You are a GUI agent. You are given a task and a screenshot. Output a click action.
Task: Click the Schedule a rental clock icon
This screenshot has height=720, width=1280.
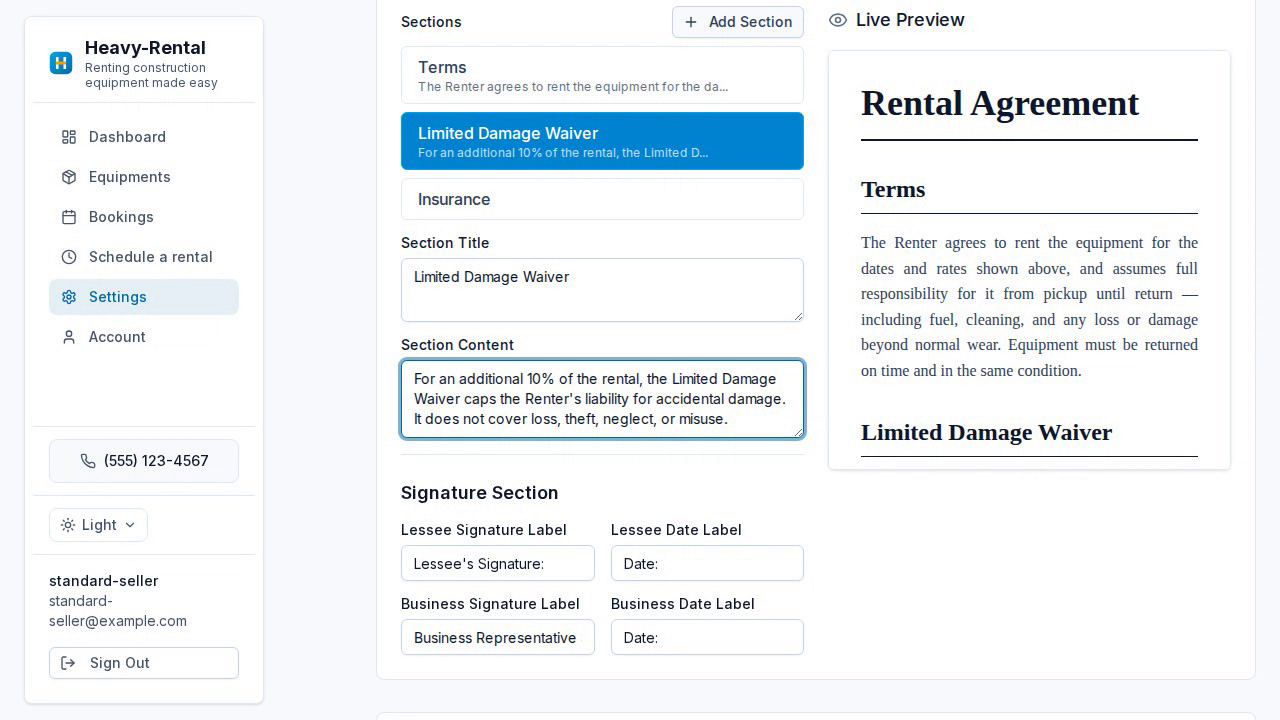click(69, 257)
